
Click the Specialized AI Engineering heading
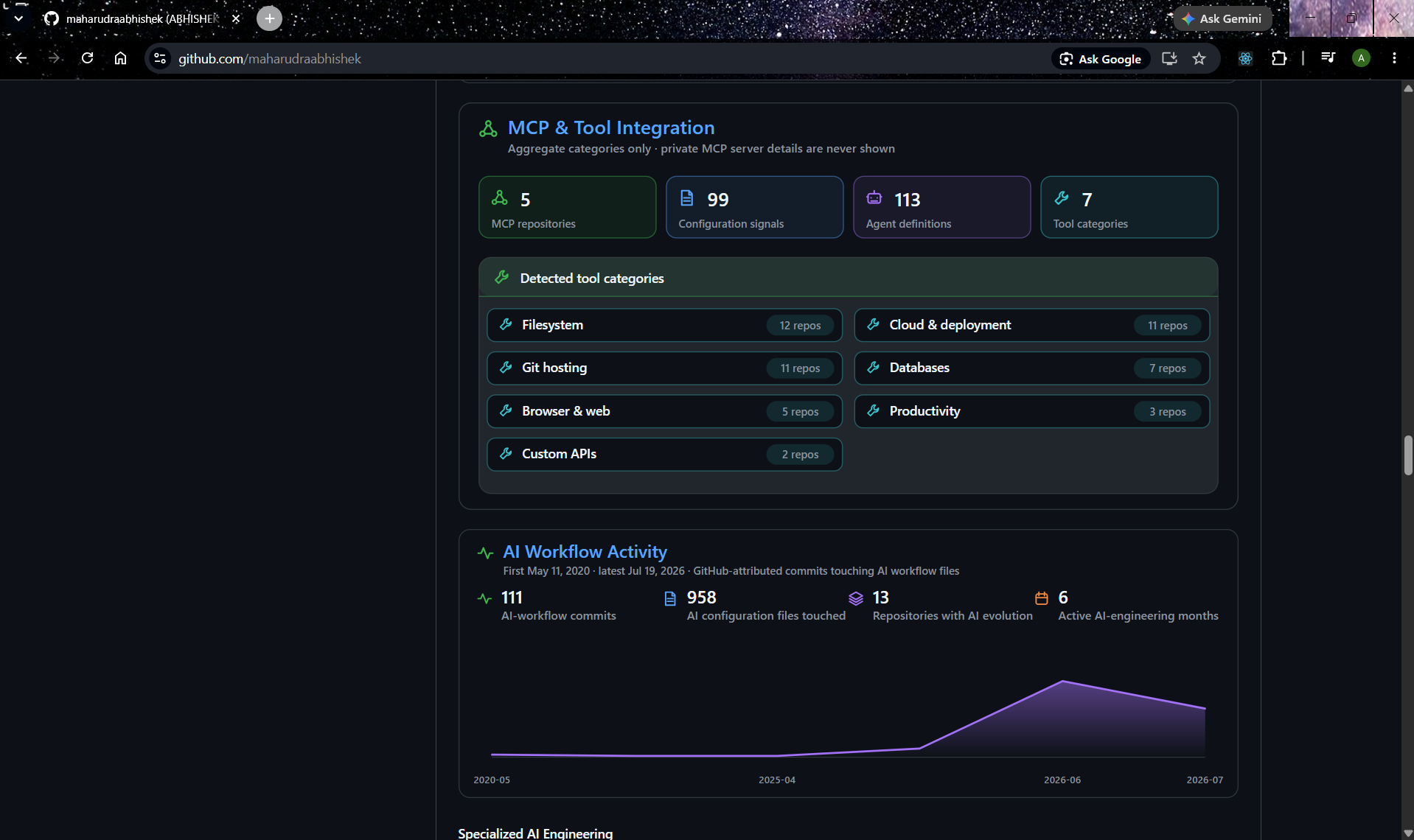pos(535,833)
